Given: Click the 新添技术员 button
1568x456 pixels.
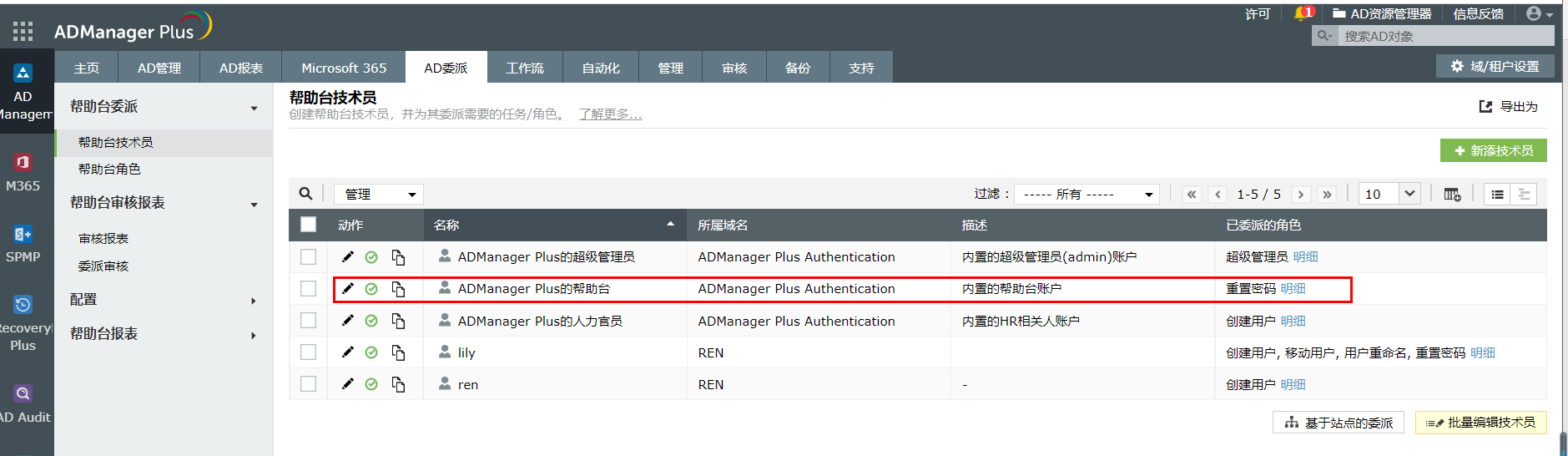Looking at the screenshot, I should click(x=1494, y=150).
